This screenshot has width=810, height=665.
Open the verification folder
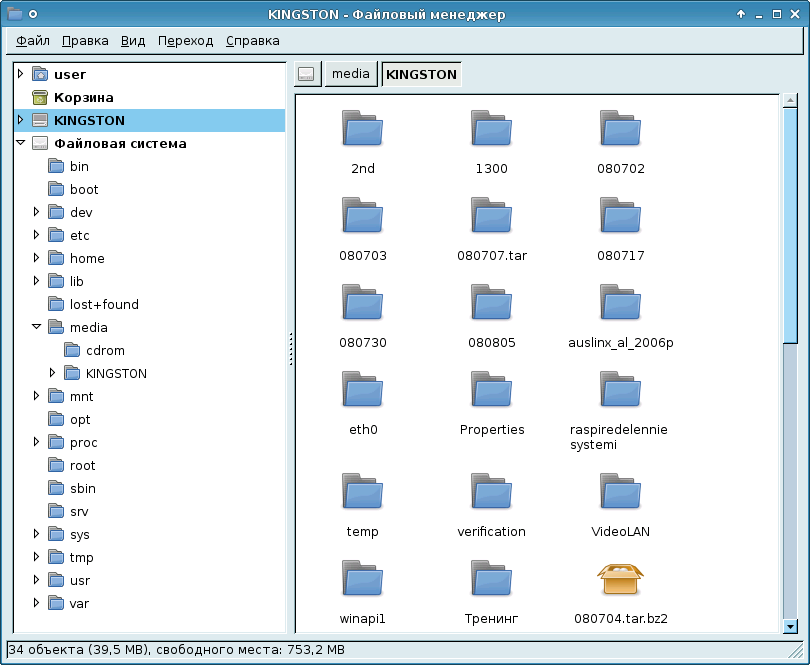[491, 490]
